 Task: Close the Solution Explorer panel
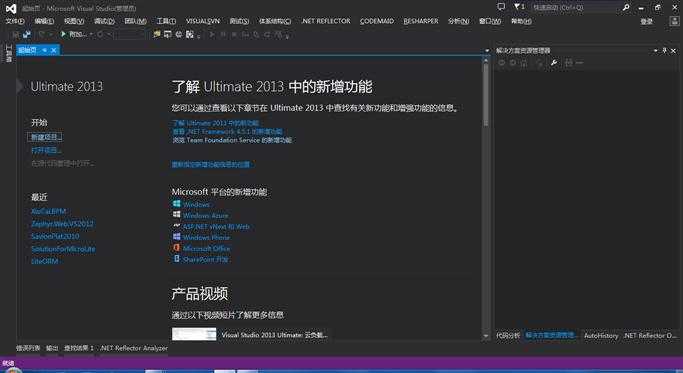[x=674, y=51]
